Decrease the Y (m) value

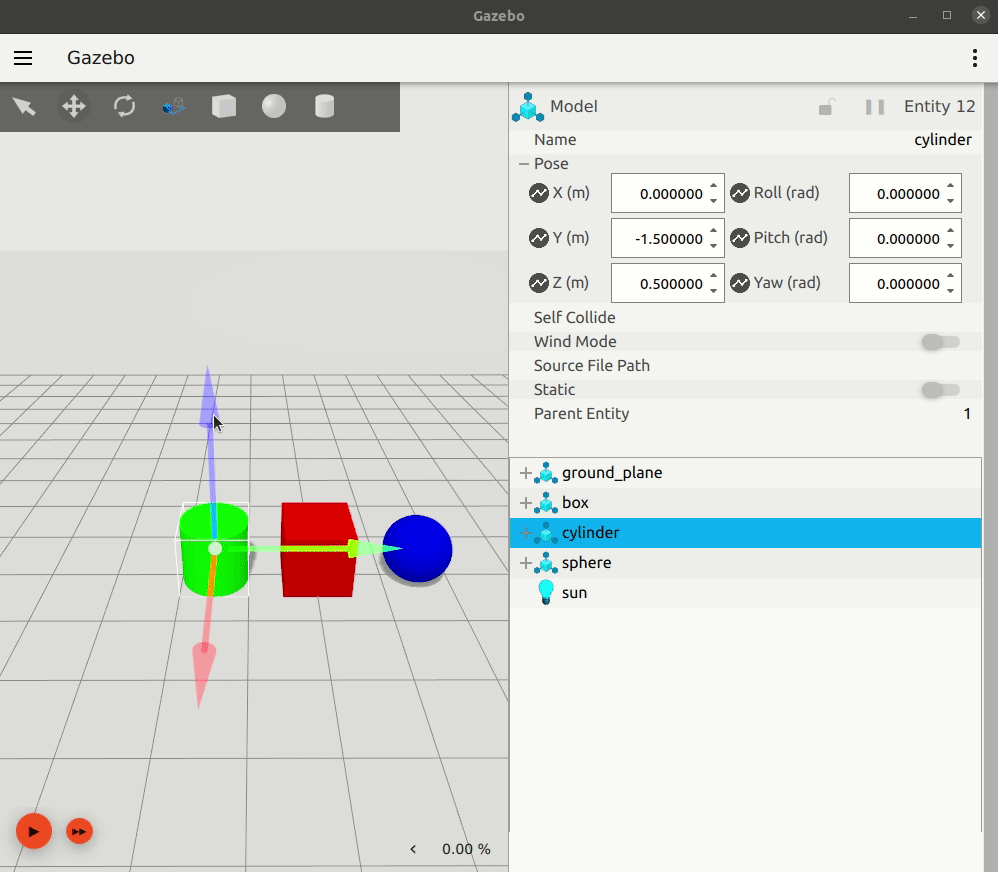pyautogui.click(x=713, y=246)
